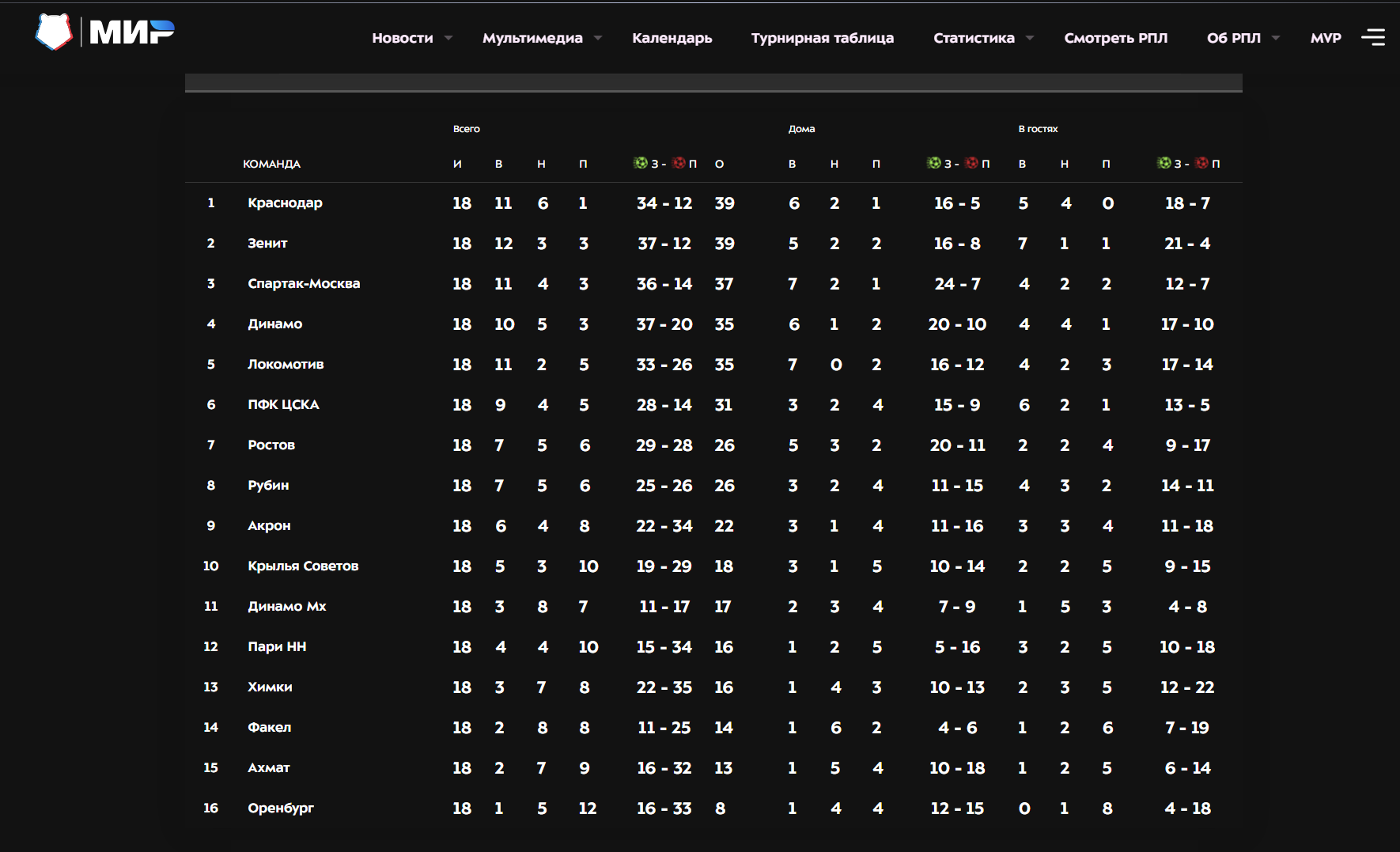Expand the Новости dropdown arrow
This screenshot has height=852, width=1400.
[448, 38]
